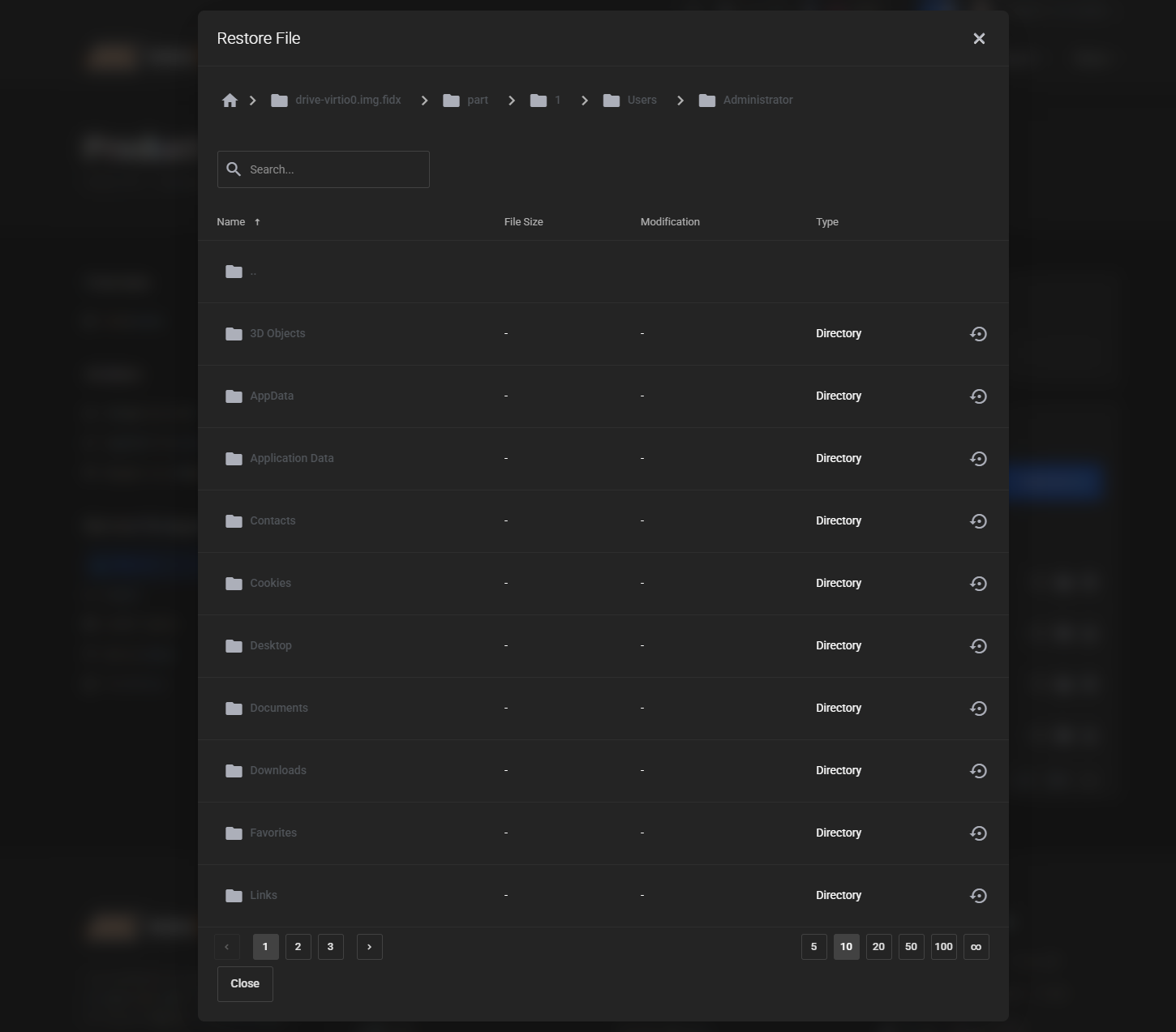
Task: Jump to page 3 of results
Action: [330, 947]
